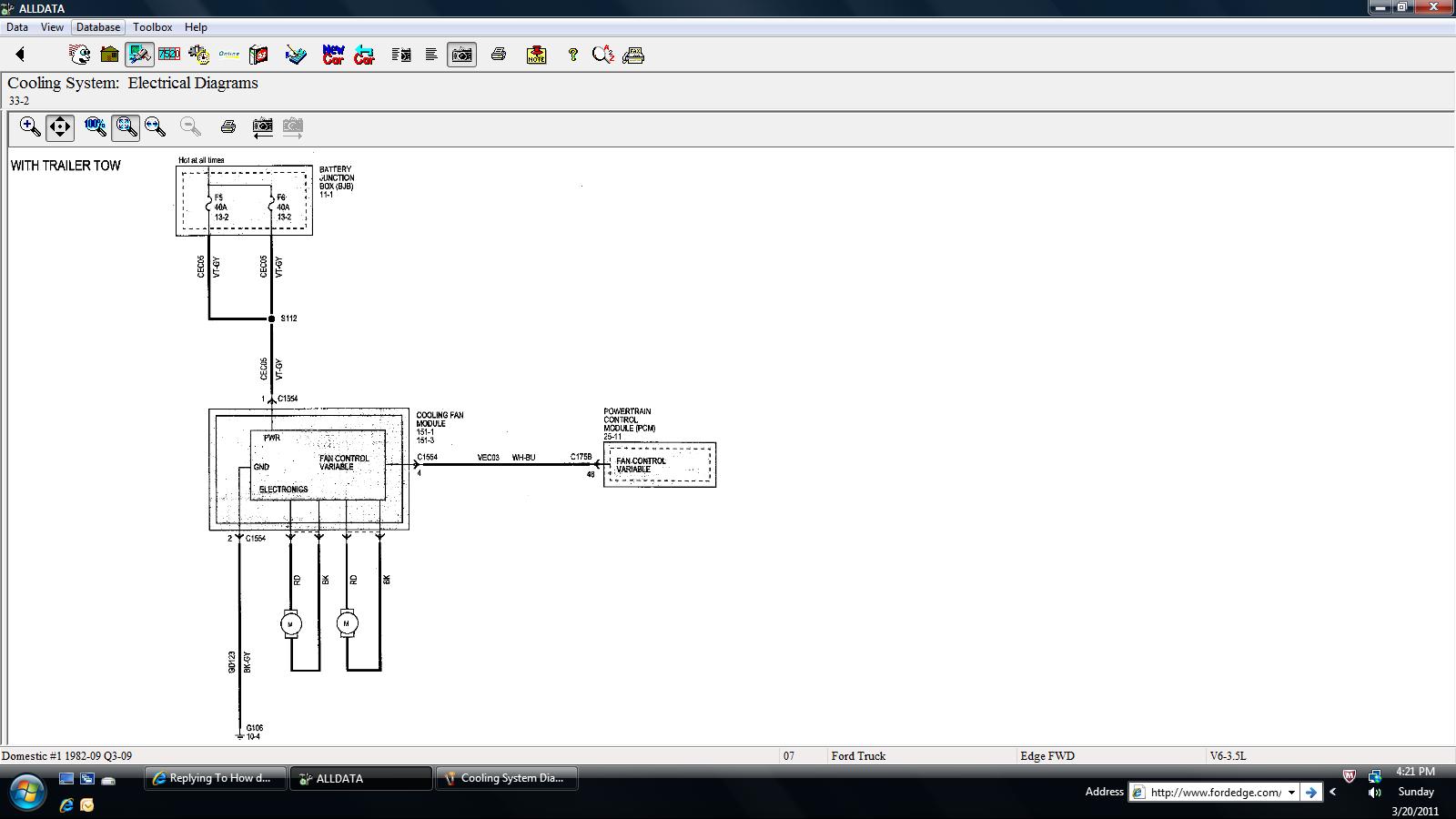This screenshot has height=819, width=1456.
Task: Open the Windows Start orb
Action: click(26, 791)
